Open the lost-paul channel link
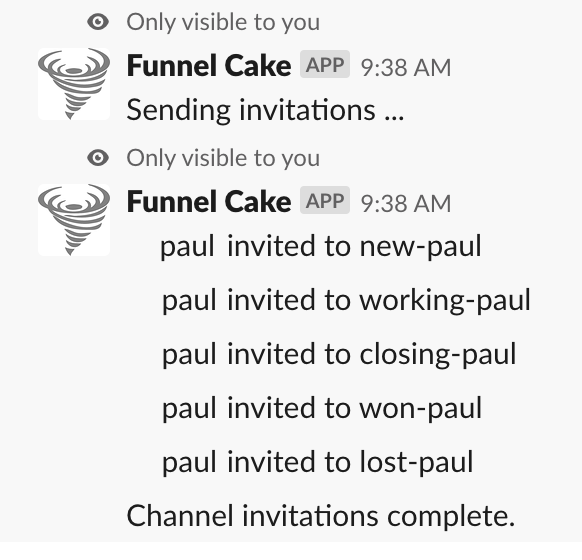 pyautogui.click(x=416, y=462)
